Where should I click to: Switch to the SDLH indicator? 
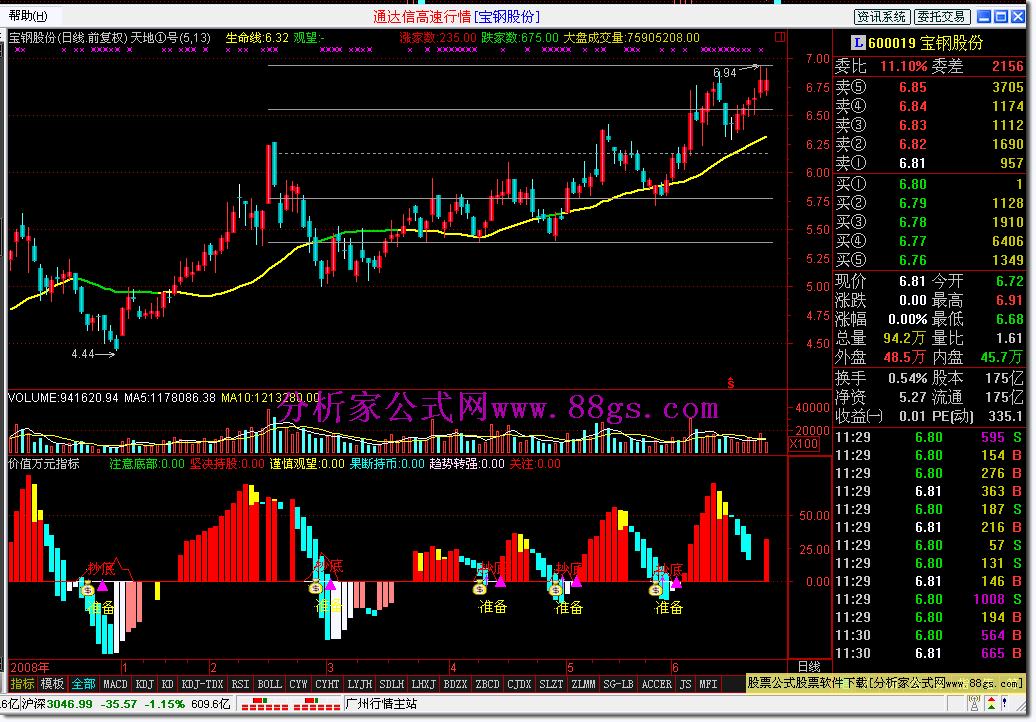391,684
